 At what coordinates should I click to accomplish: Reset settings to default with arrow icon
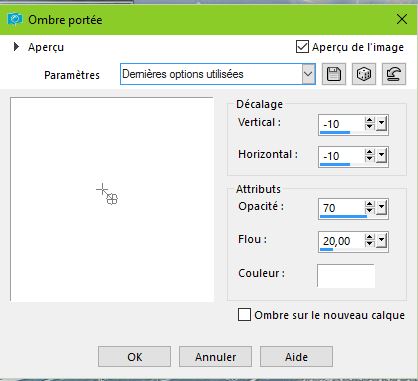pyautogui.click(x=394, y=74)
